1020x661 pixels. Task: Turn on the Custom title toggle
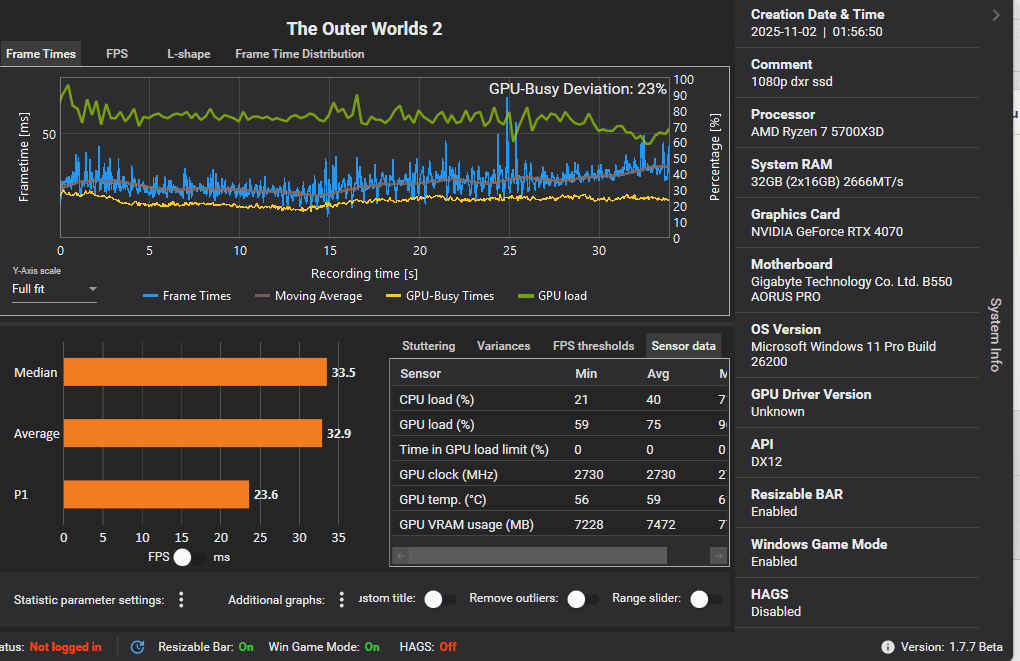click(x=439, y=599)
